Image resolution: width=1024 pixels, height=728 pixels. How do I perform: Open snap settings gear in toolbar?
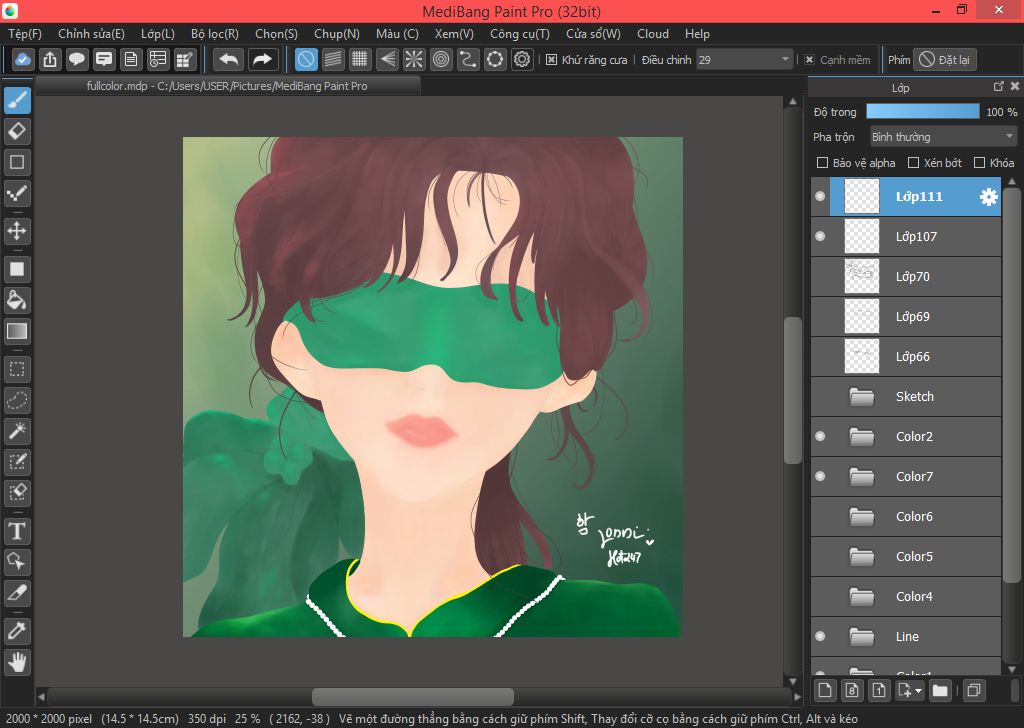(x=522, y=59)
